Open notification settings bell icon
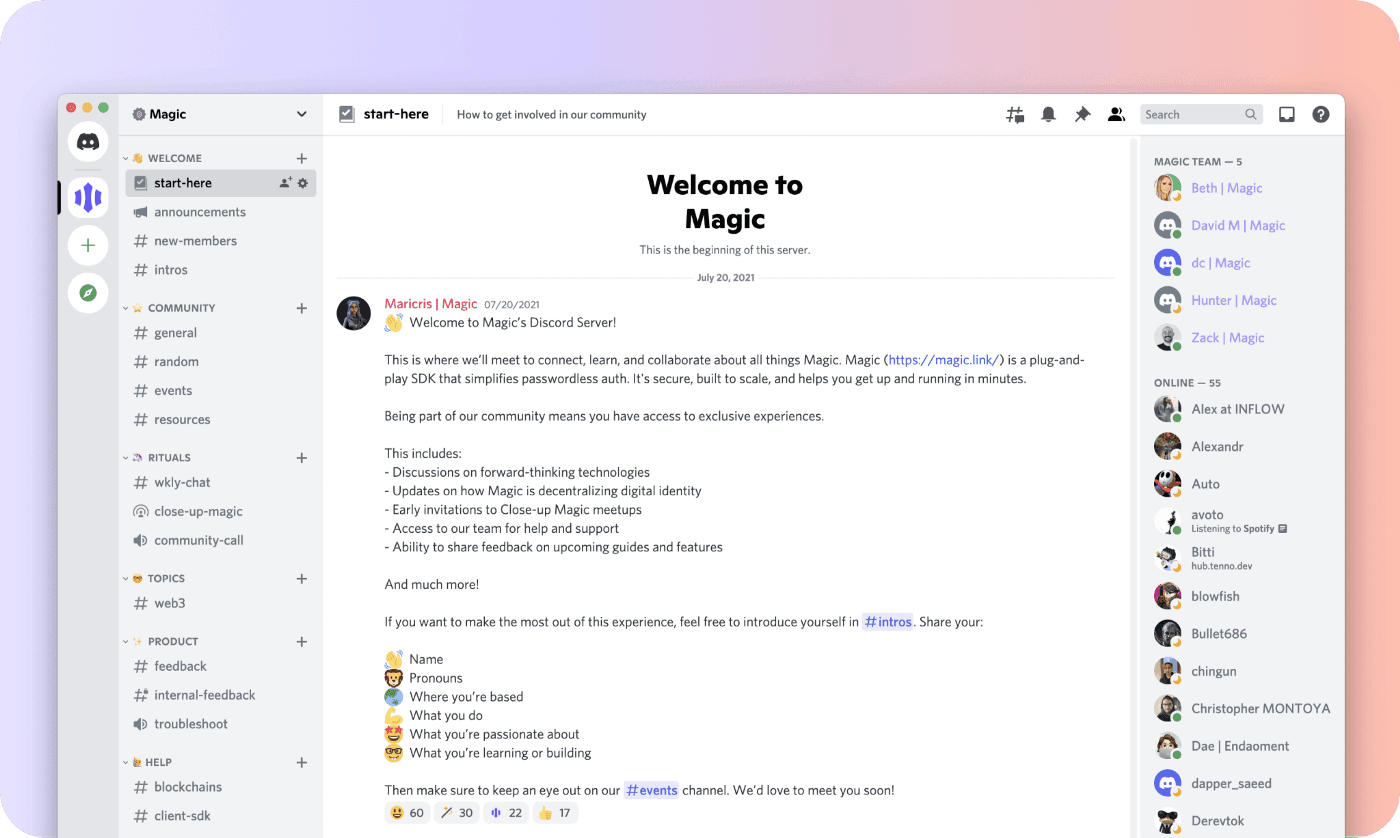This screenshot has height=838, width=1400. (1048, 115)
